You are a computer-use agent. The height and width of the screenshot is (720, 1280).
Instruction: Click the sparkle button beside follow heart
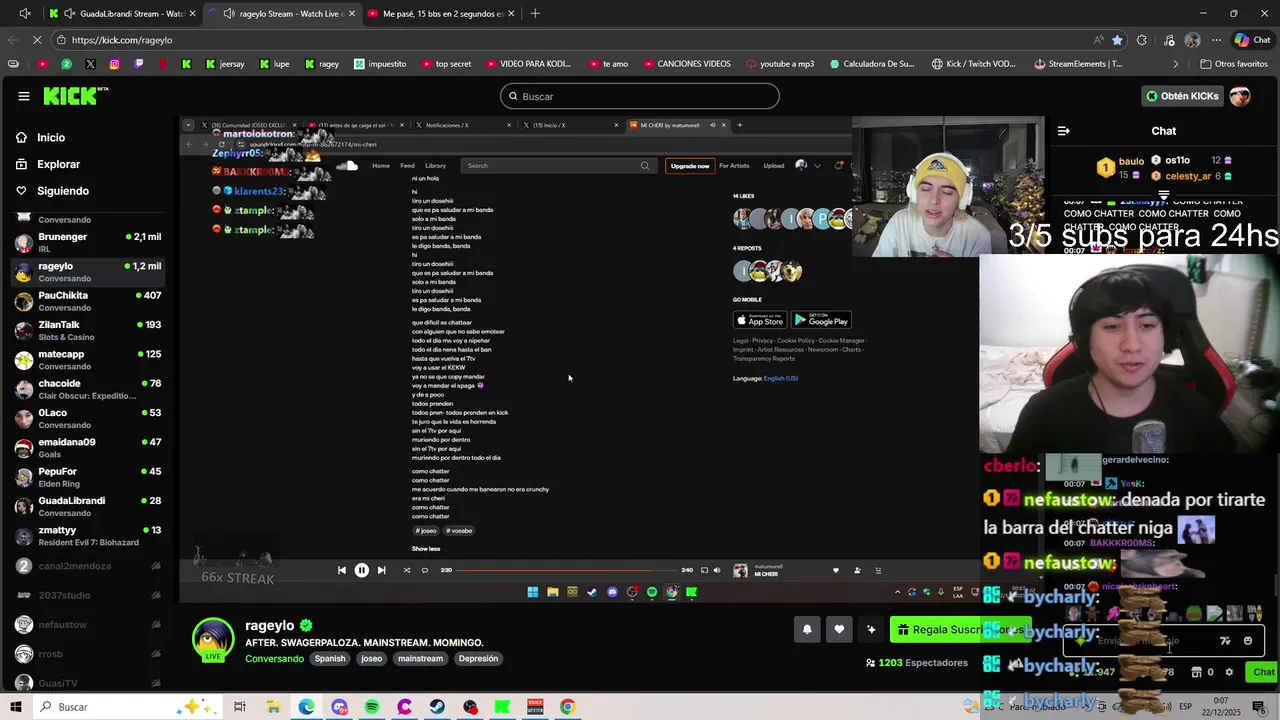[x=871, y=629]
